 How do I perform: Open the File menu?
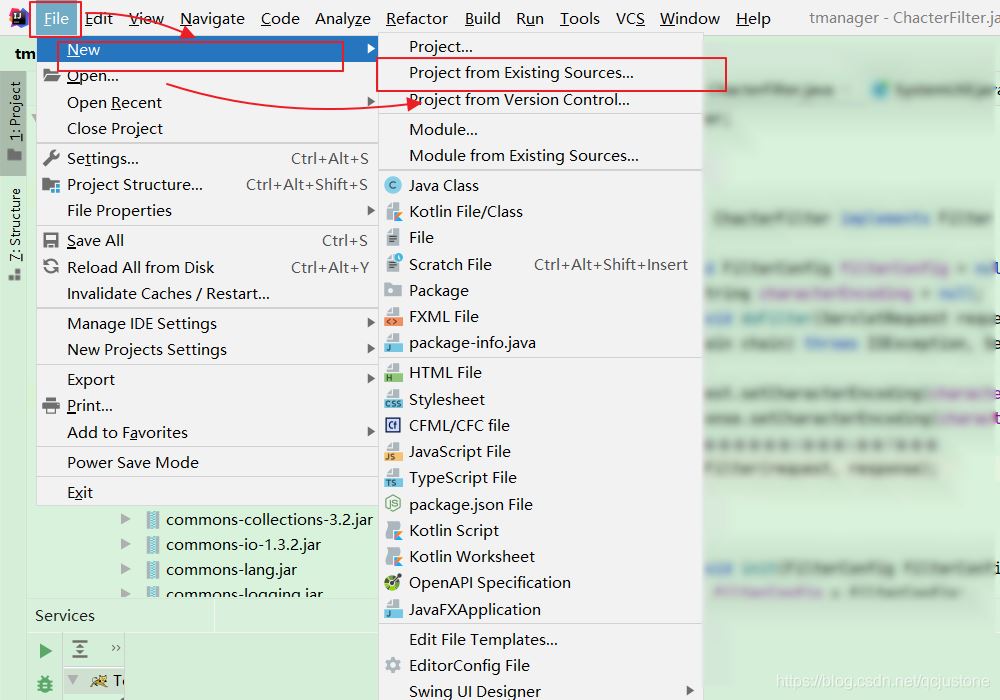(55, 18)
